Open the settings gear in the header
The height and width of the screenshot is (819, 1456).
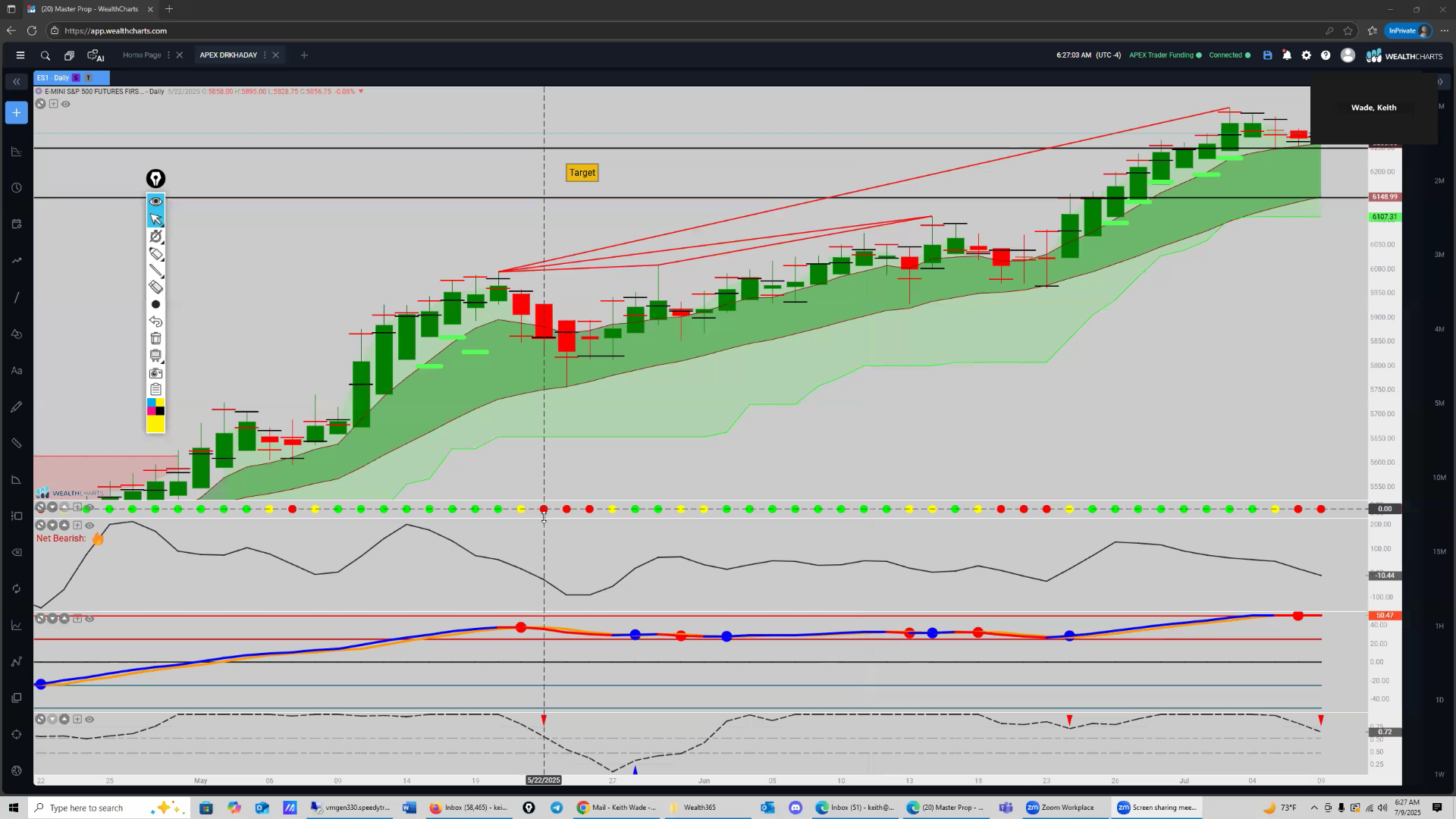click(1307, 55)
